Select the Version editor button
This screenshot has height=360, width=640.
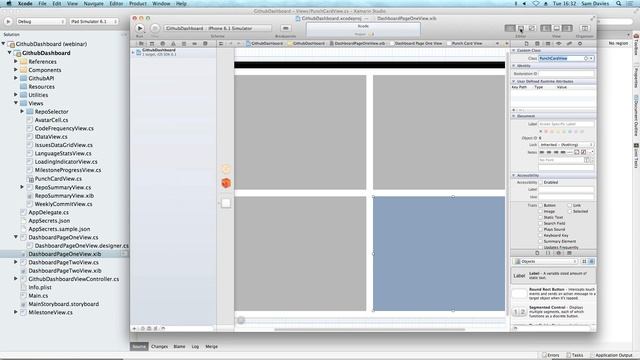[x=532, y=28]
